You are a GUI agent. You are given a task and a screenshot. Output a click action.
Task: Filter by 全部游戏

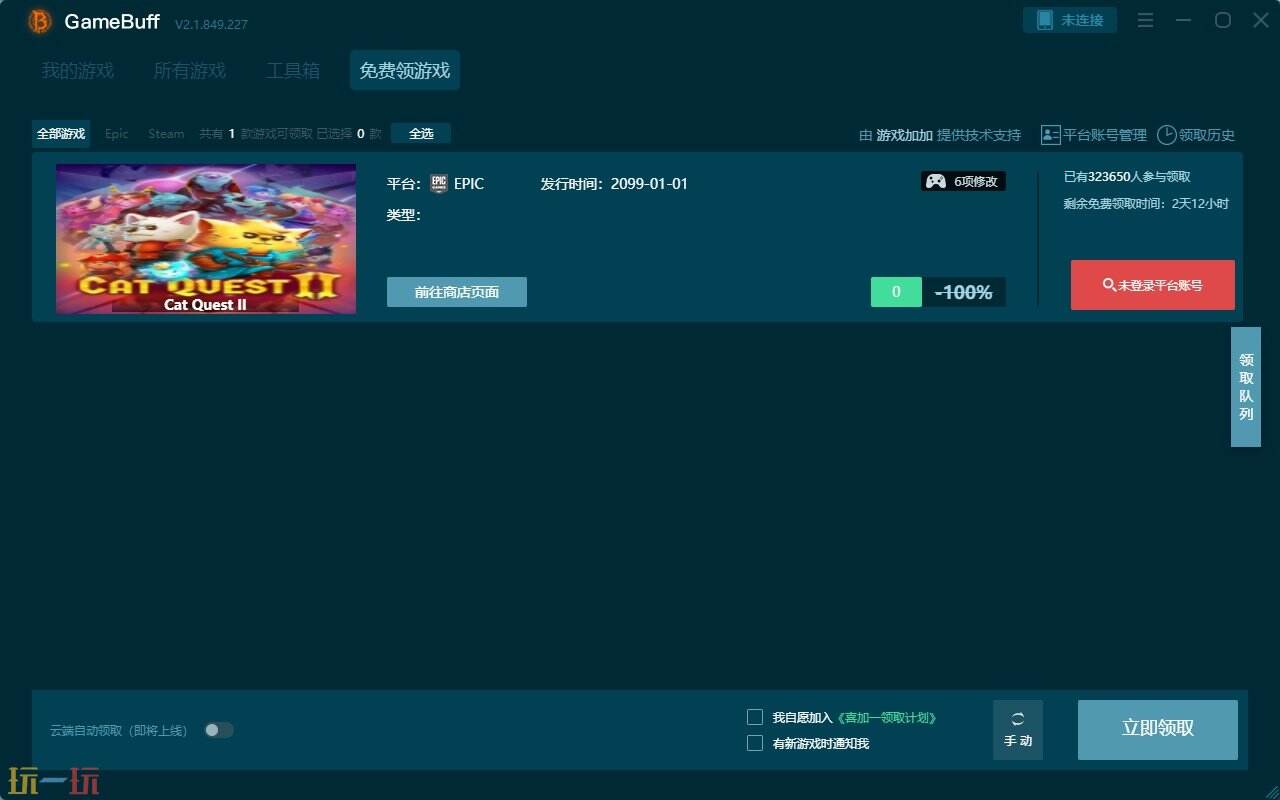(x=61, y=134)
